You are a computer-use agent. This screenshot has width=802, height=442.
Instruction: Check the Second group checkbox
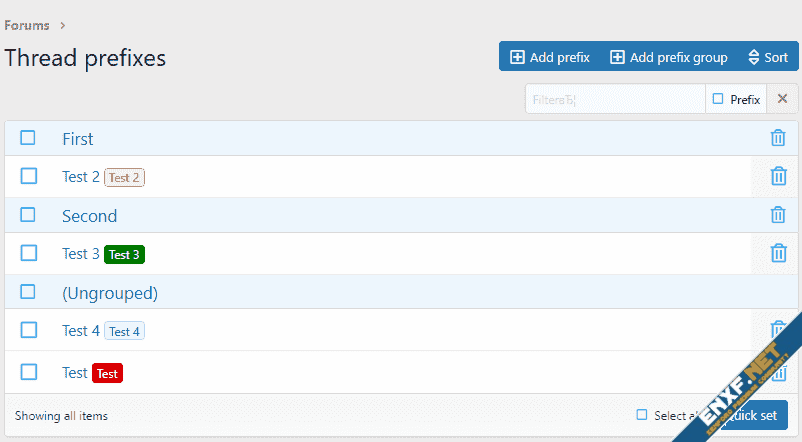tap(28, 215)
